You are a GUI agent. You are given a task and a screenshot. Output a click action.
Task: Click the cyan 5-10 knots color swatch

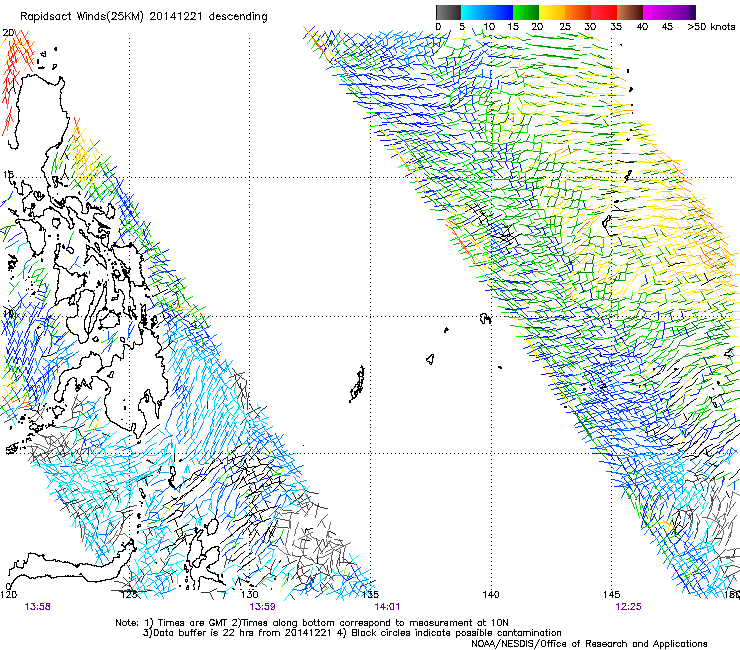pos(474,12)
